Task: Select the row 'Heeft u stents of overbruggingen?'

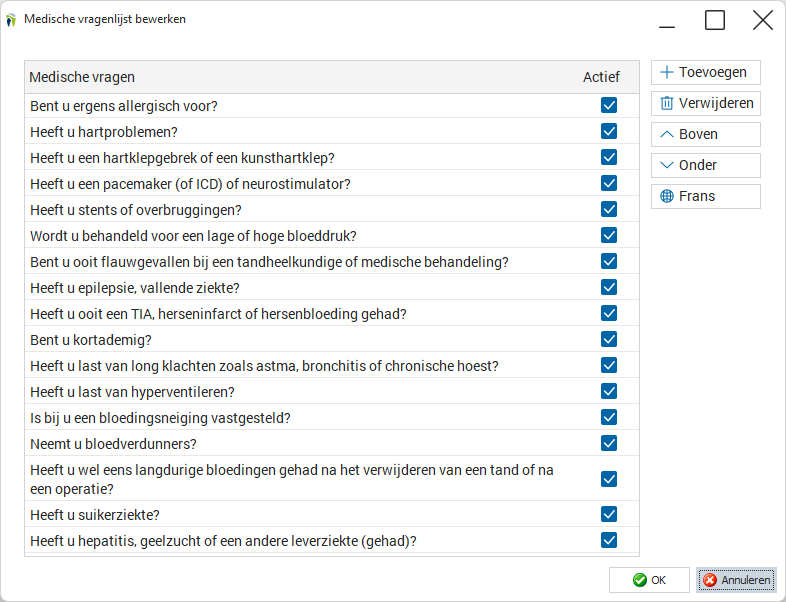Action: coord(332,210)
